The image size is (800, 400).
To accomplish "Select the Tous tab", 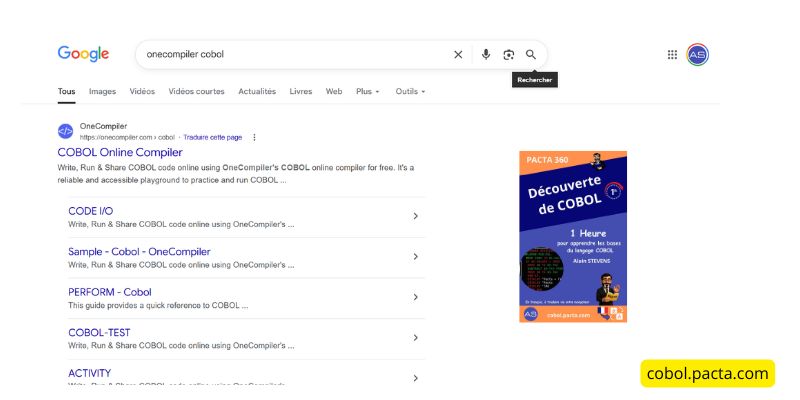I will 66,91.
